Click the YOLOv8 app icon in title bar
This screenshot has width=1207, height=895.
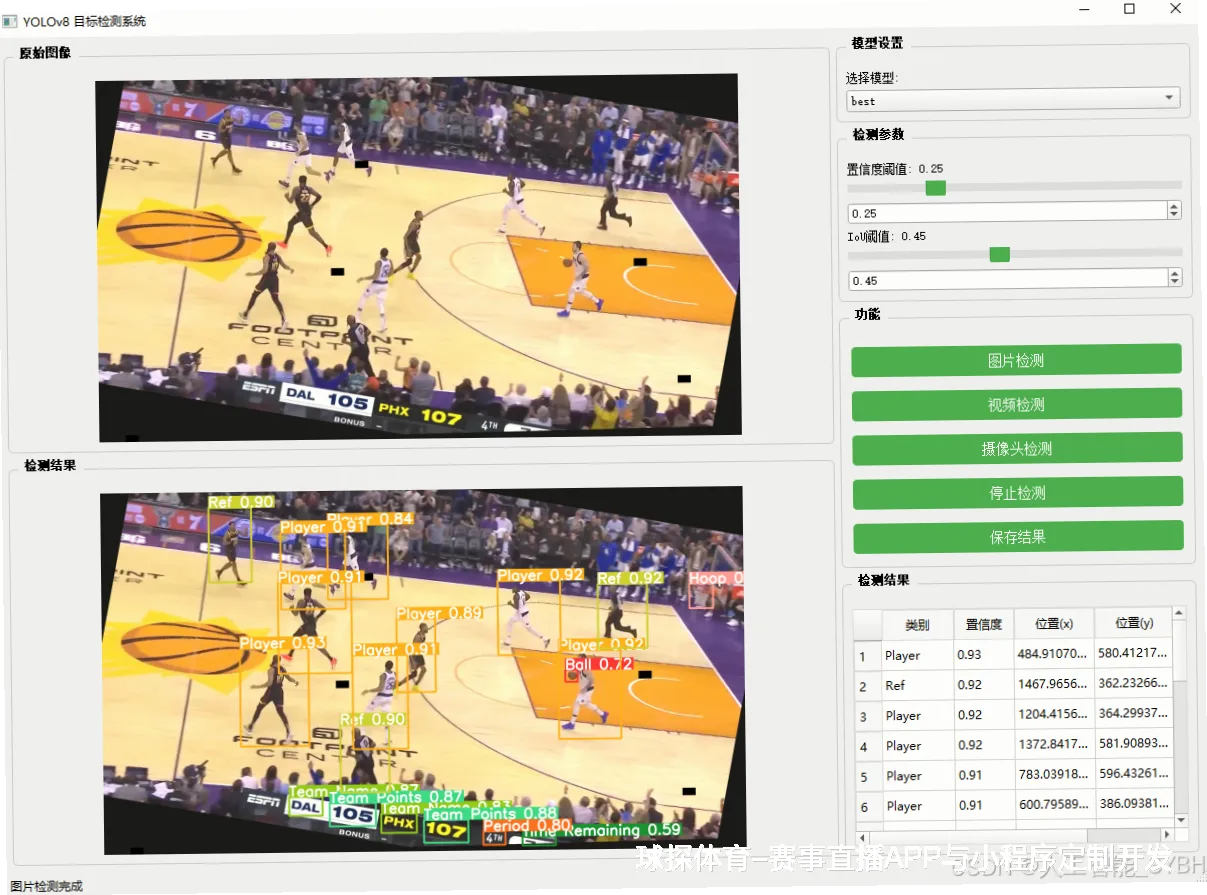coord(10,20)
